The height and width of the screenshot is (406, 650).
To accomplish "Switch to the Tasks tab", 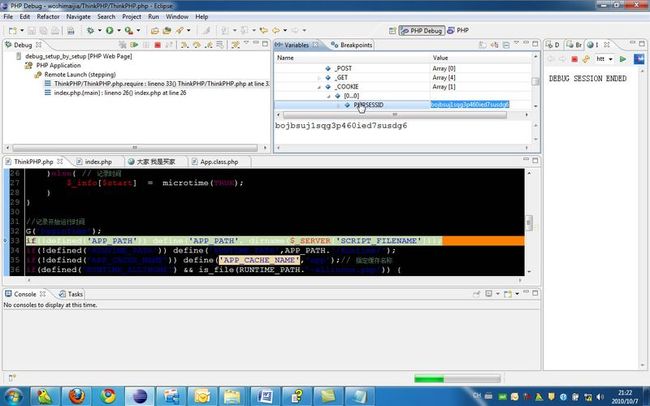I will (71, 294).
